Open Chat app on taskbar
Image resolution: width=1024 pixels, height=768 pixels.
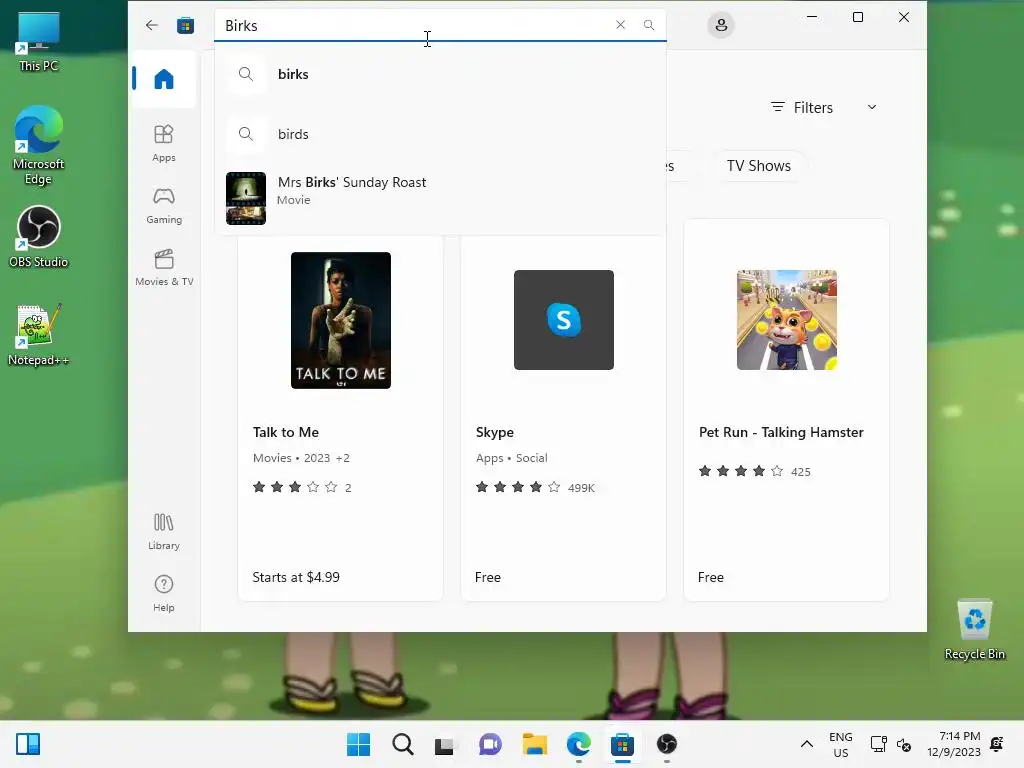pyautogui.click(x=490, y=744)
